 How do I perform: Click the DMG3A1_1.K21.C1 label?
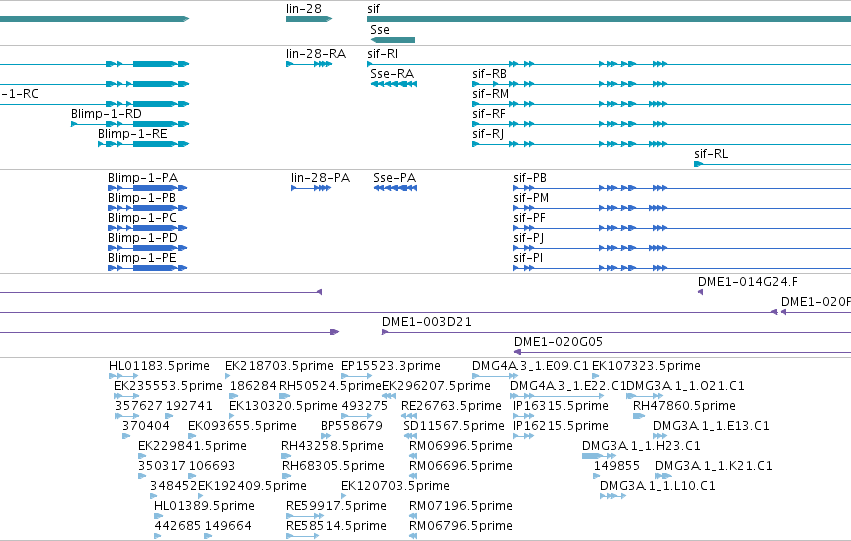click(714, 467)
